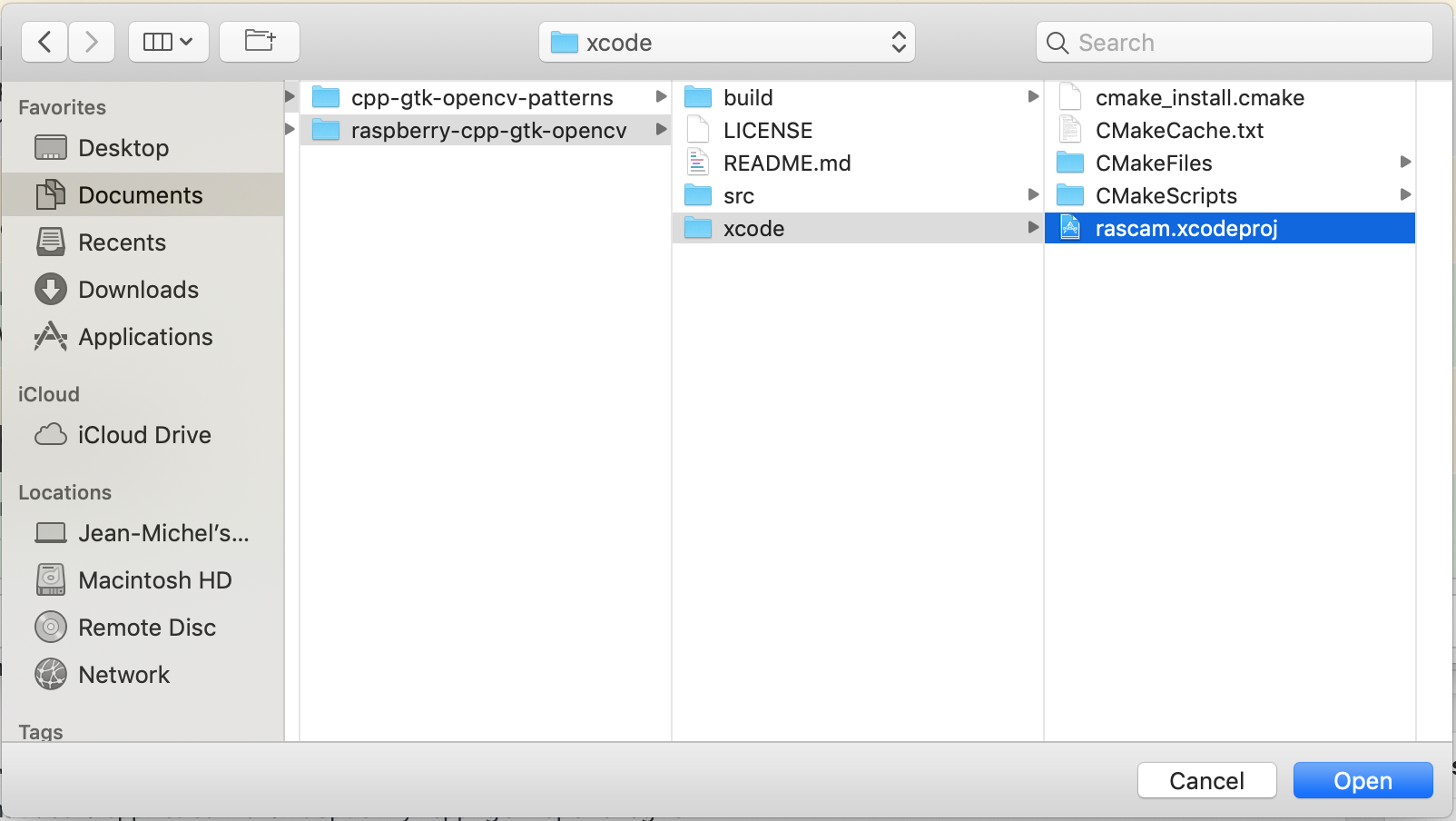
Task: Expand arrow next to build folder
Action: tap(1033, 96)
